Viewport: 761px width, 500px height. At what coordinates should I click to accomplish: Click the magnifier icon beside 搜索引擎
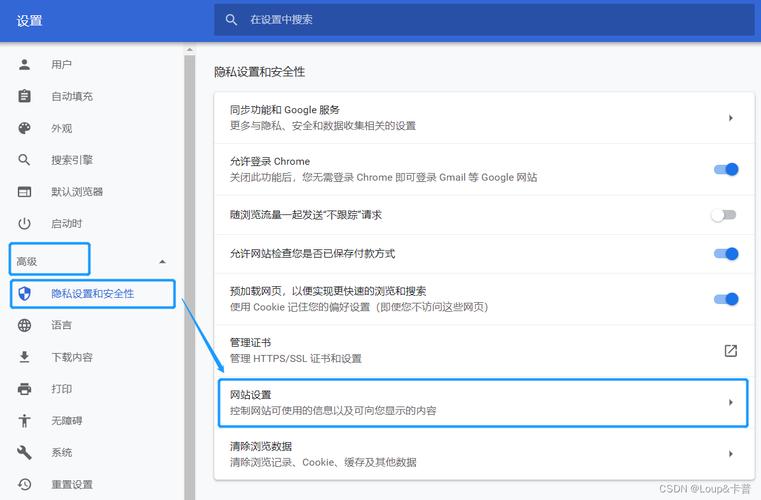click(x=24, y=160)
